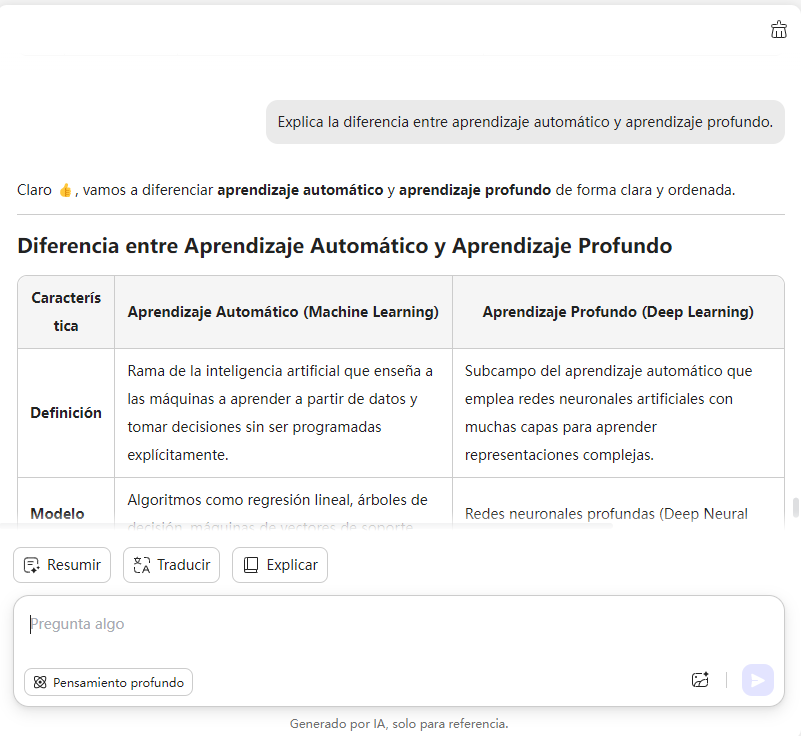The image size is (801, 736).
Task: Click the user's question message bubble
Action: click(x=525, y=122)
